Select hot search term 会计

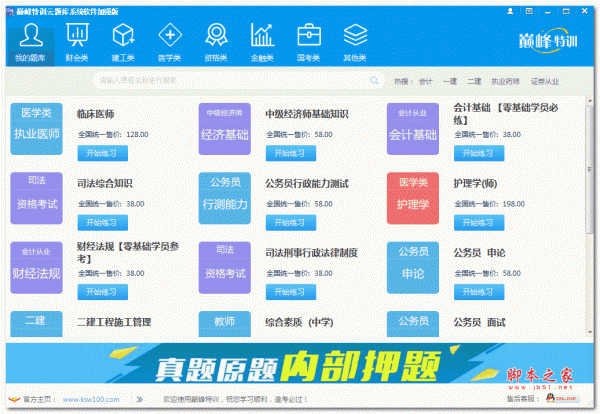click(x=425, y=81)
